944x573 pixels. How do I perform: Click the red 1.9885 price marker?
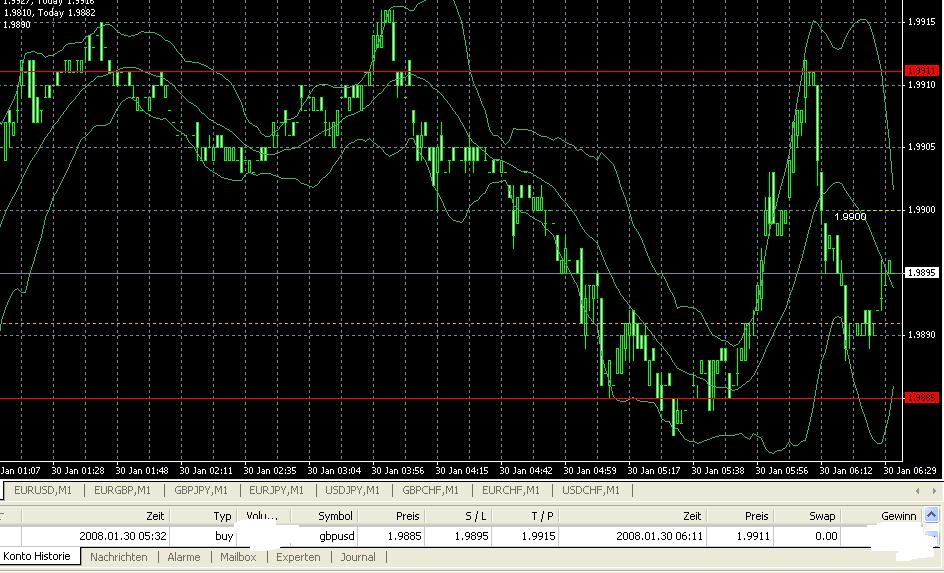coord(921,398)
